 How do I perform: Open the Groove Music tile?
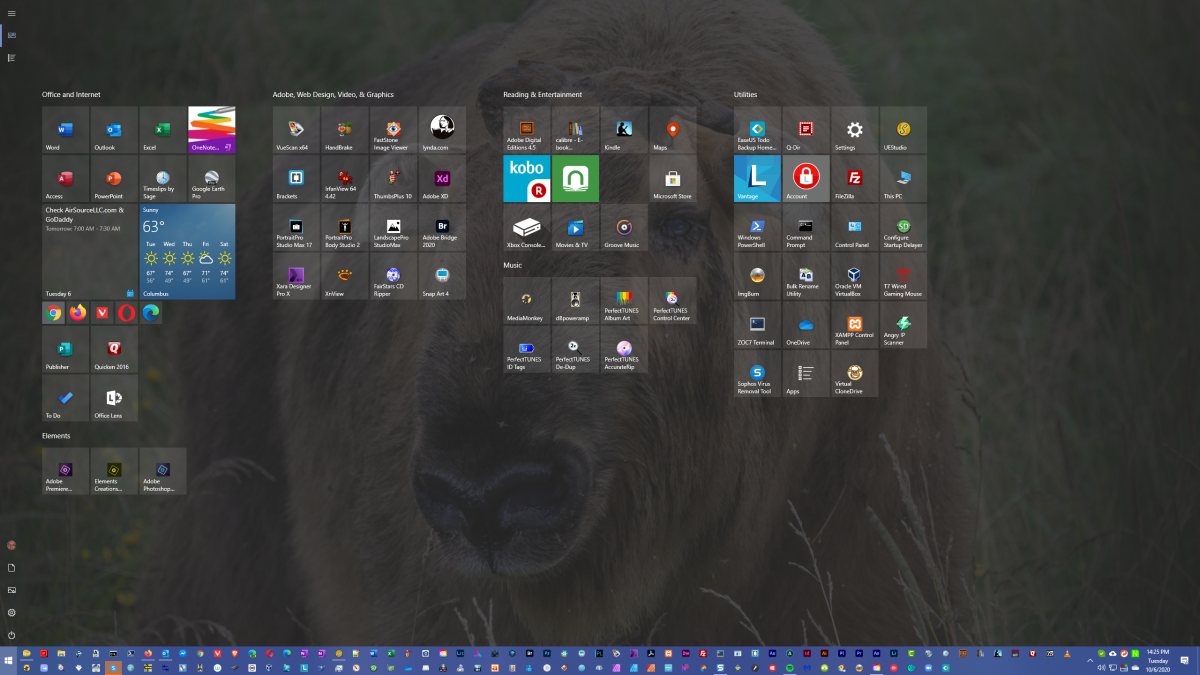625,228
